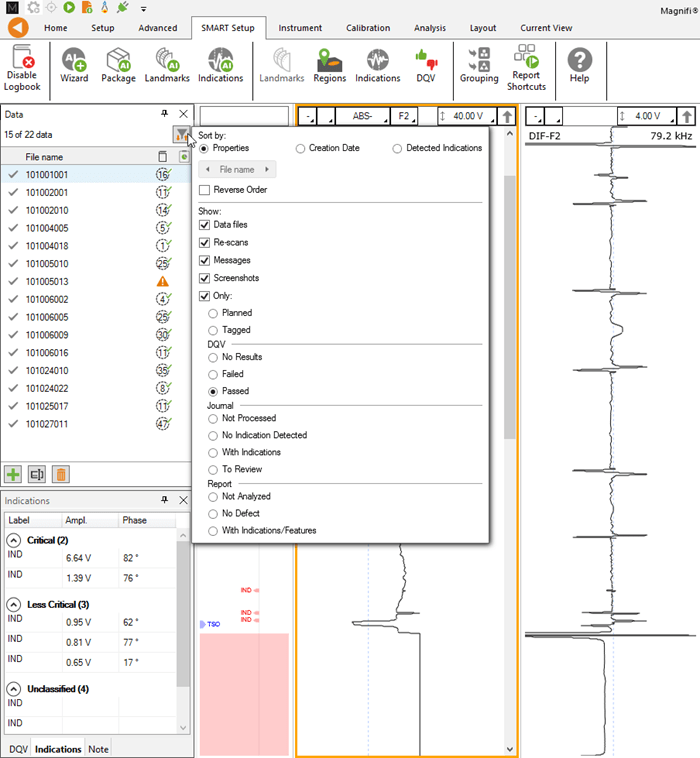Image resolution: width=700 pixels, height=758 pixels.
Task: Click the Disable Logbook icon
Action: (22, 60)
